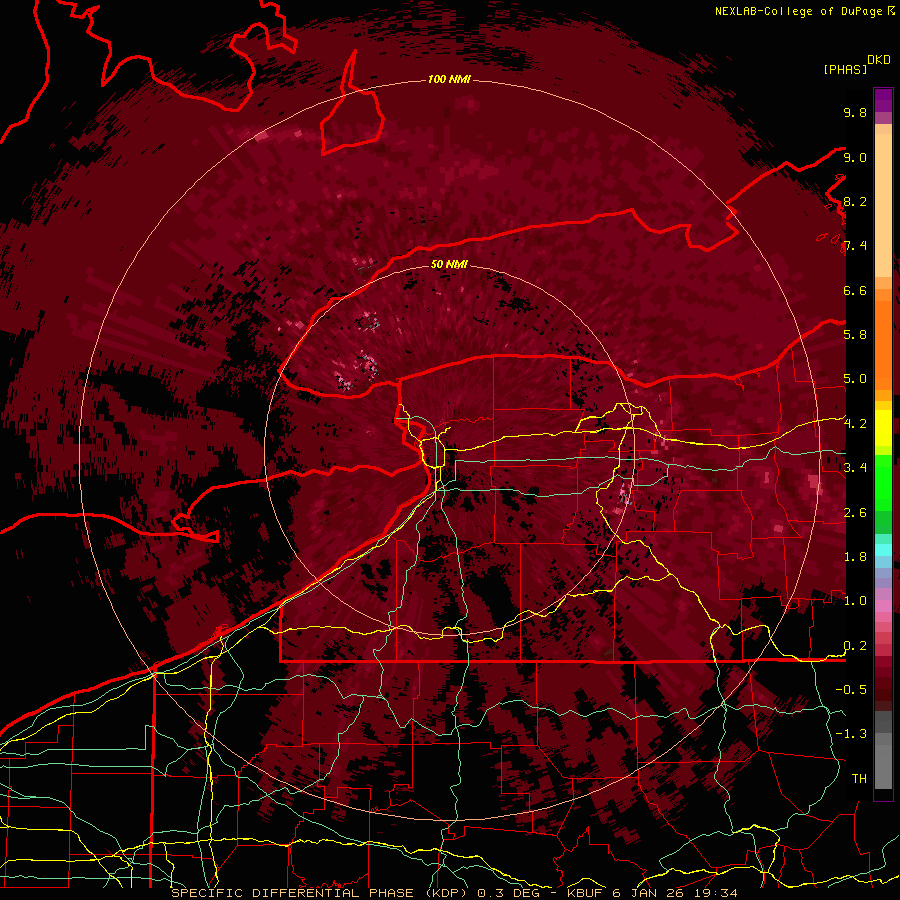Select the 7.4 scale value
Image resolution: width=900 pixels, height=900 pixels.
[x=855, y=246]
